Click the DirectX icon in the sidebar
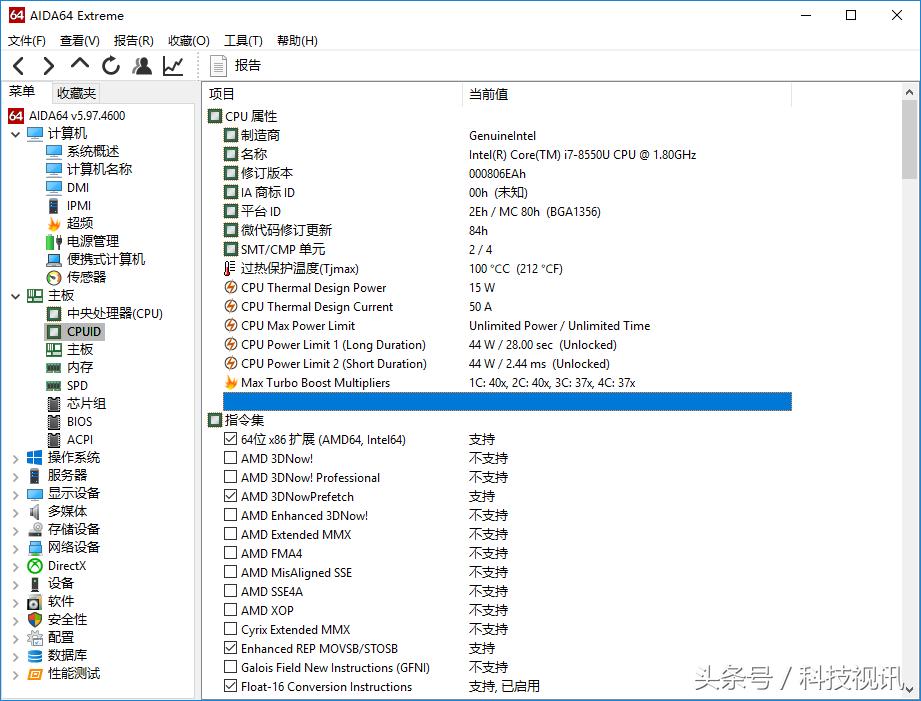The image size is (921, 701). [x=35, y=565]
